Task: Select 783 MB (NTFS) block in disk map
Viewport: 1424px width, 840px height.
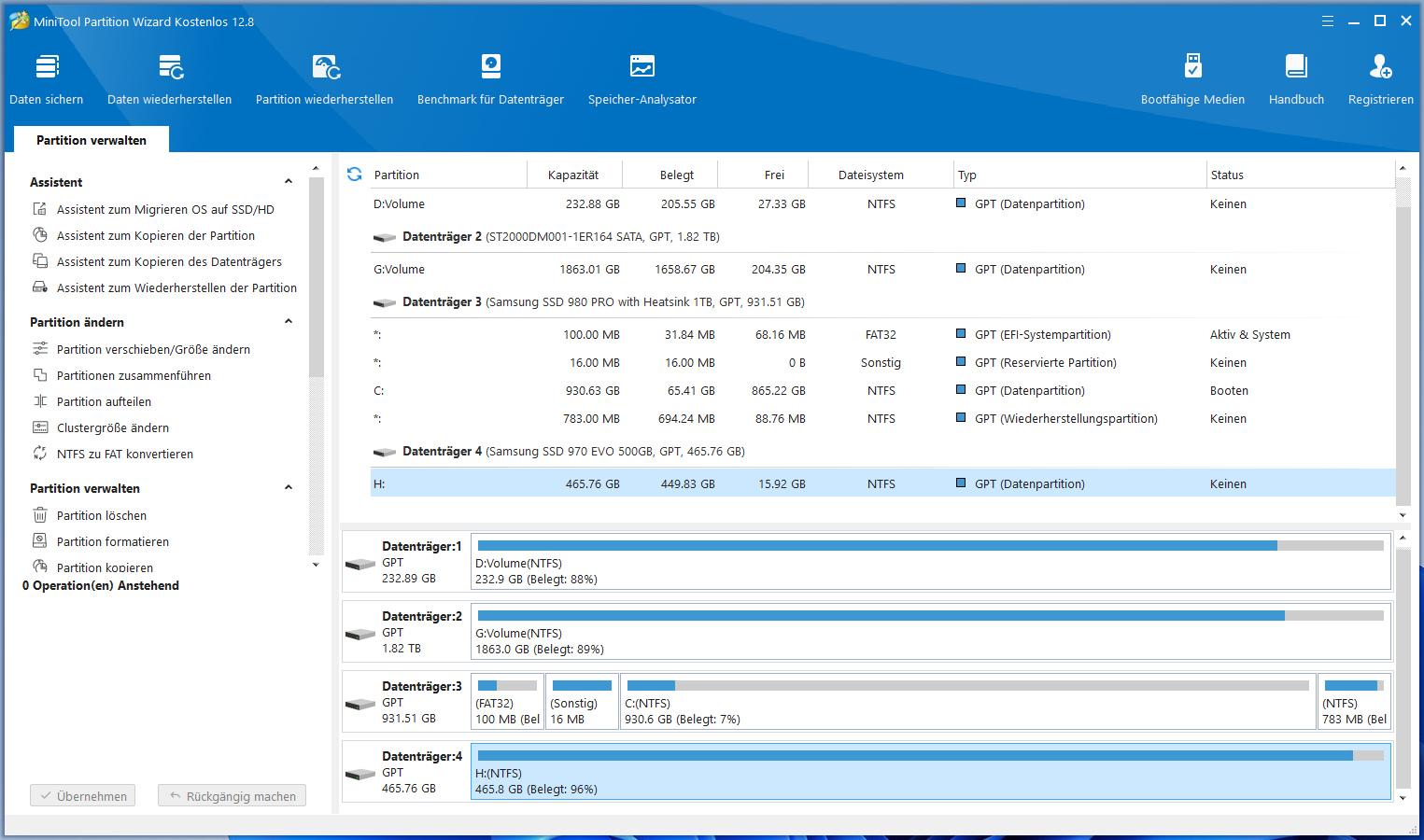Action: coord(1355,701)
